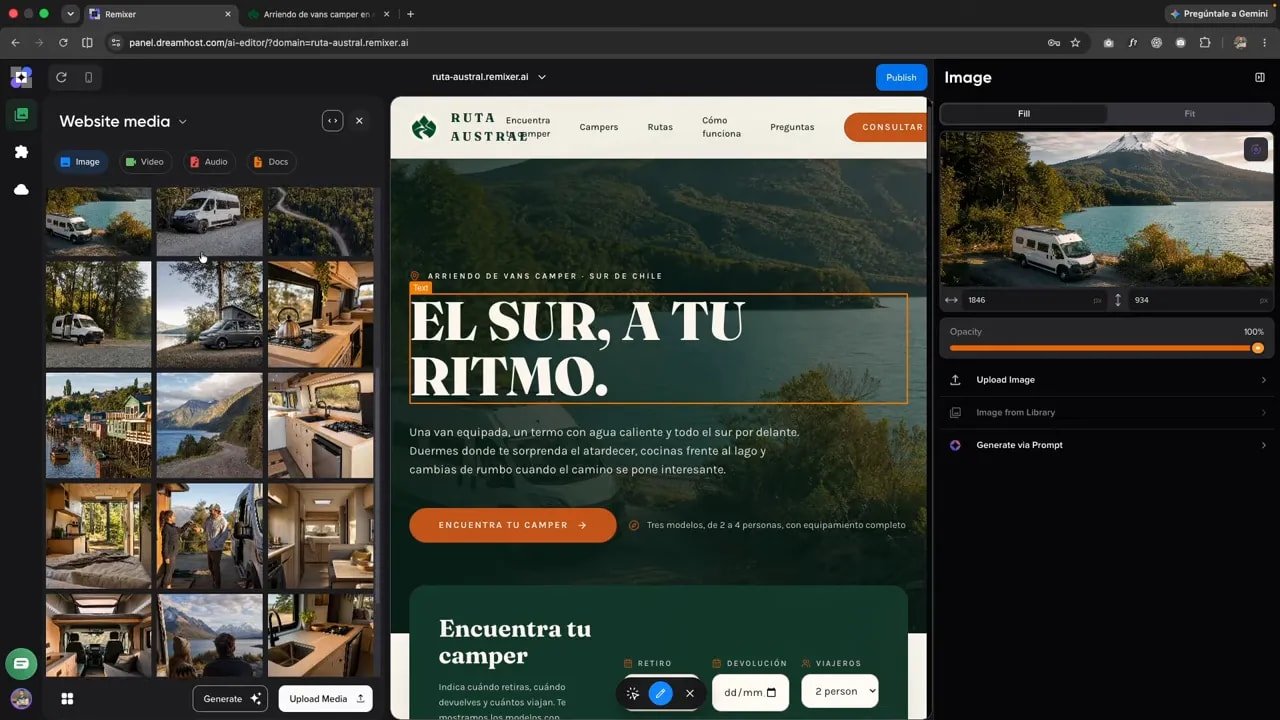Filter media by Audio

(x=209, y=162)
